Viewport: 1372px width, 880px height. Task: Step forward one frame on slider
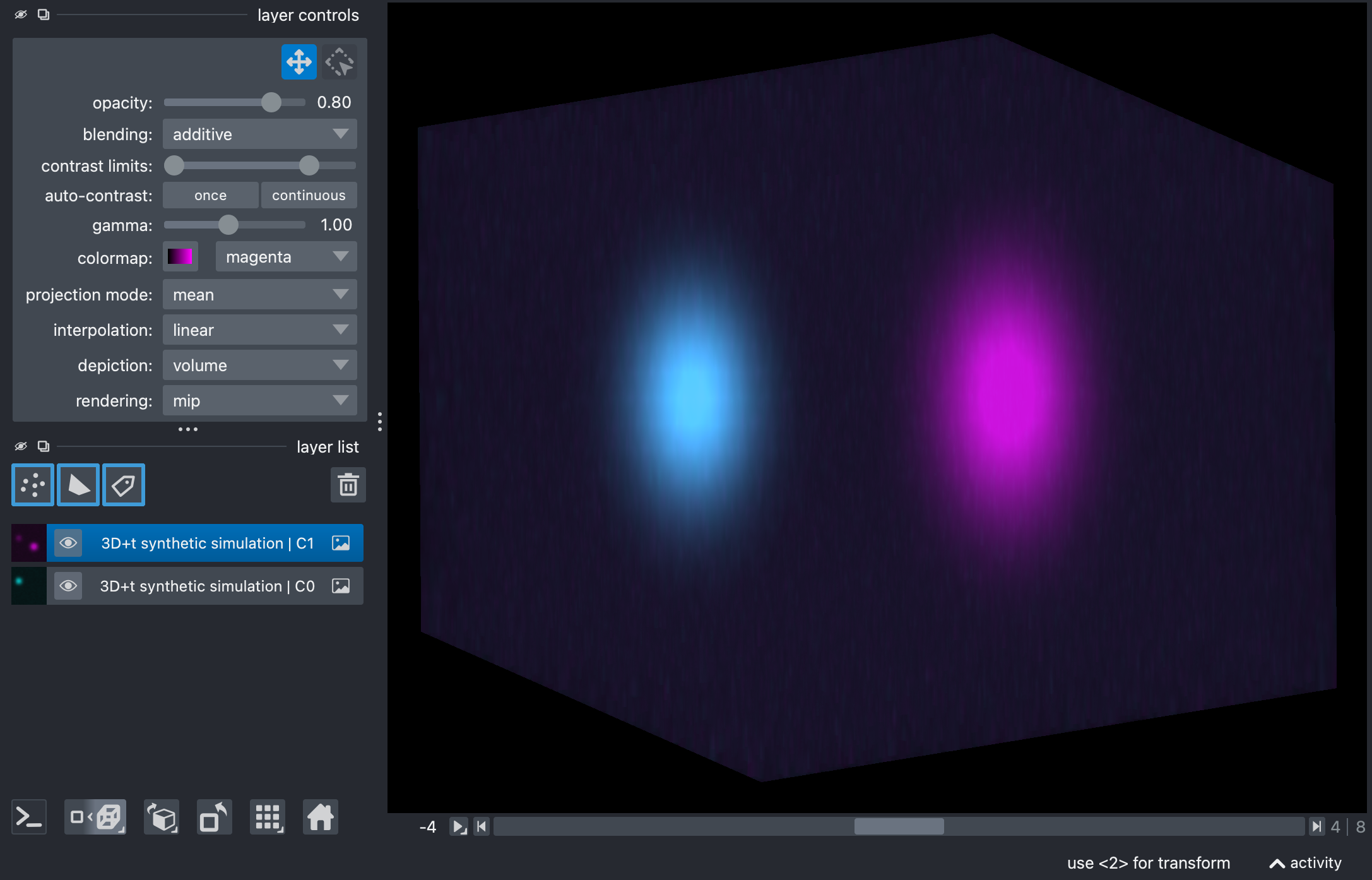click(1316, 826)
